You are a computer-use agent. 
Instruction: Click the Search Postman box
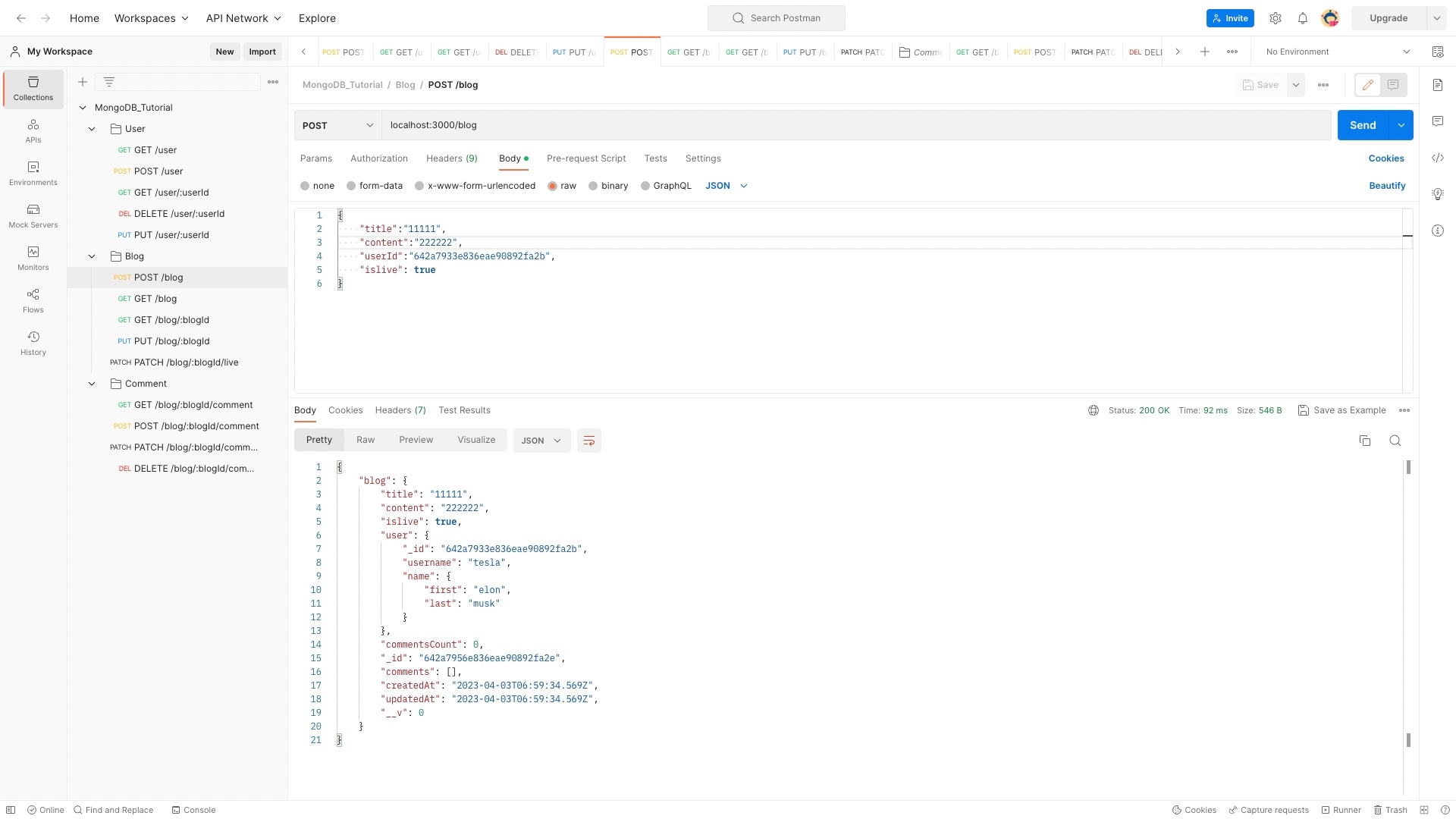point(777,18)
